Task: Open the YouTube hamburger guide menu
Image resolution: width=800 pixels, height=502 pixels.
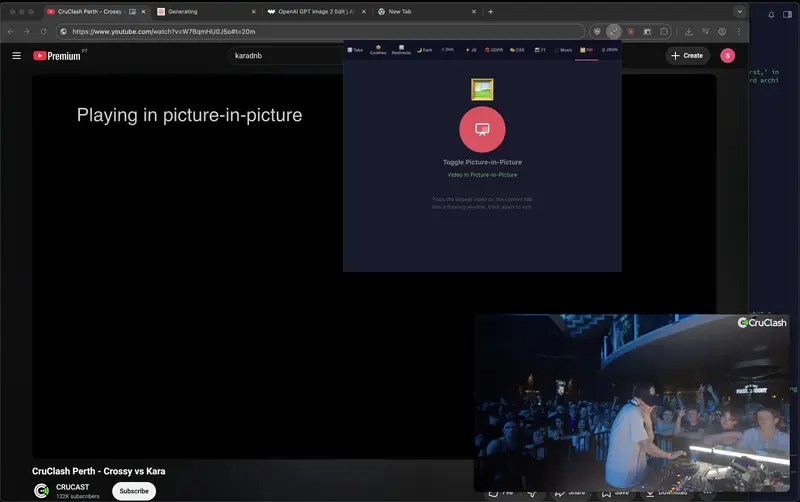Action: [x=16, y=56]
